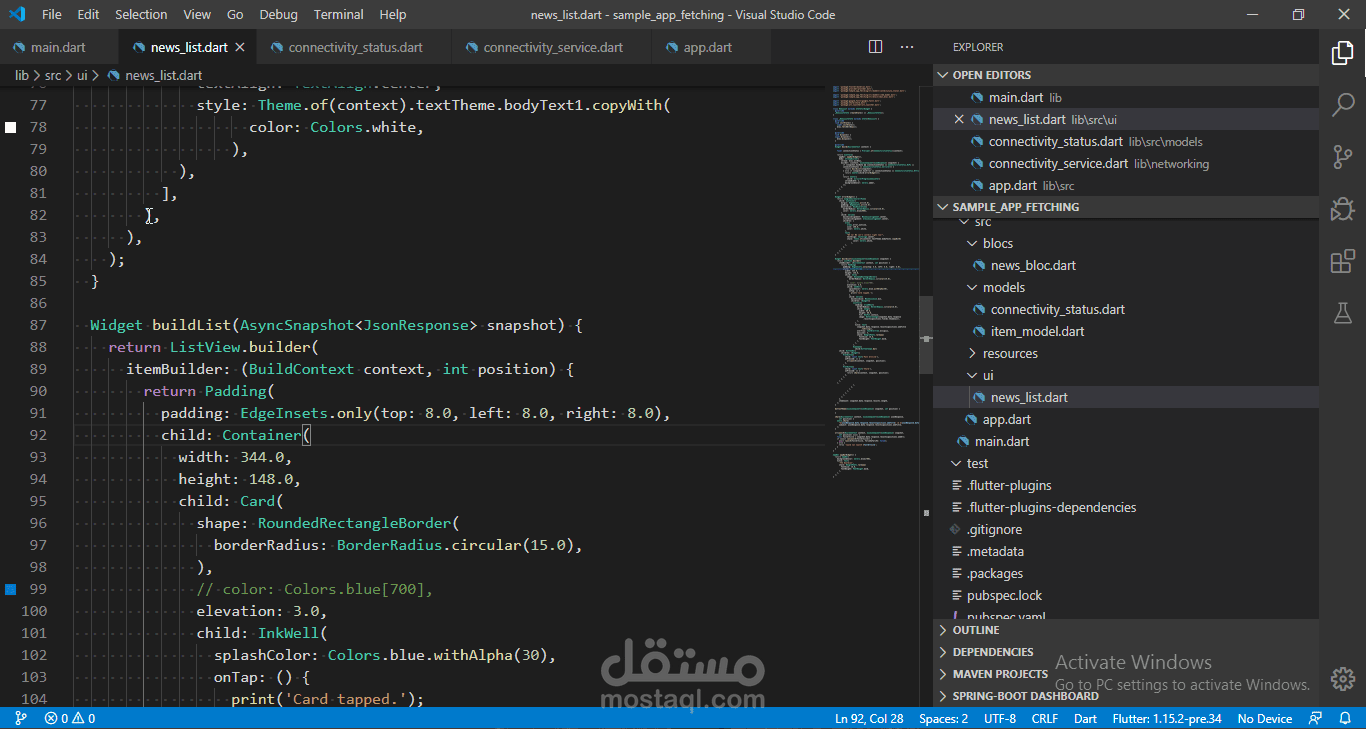Image resolution: width=1366 pixels, height=729 pixels.
Task: Switch to connectivity_status.dart tab
Action: [355, 47]
